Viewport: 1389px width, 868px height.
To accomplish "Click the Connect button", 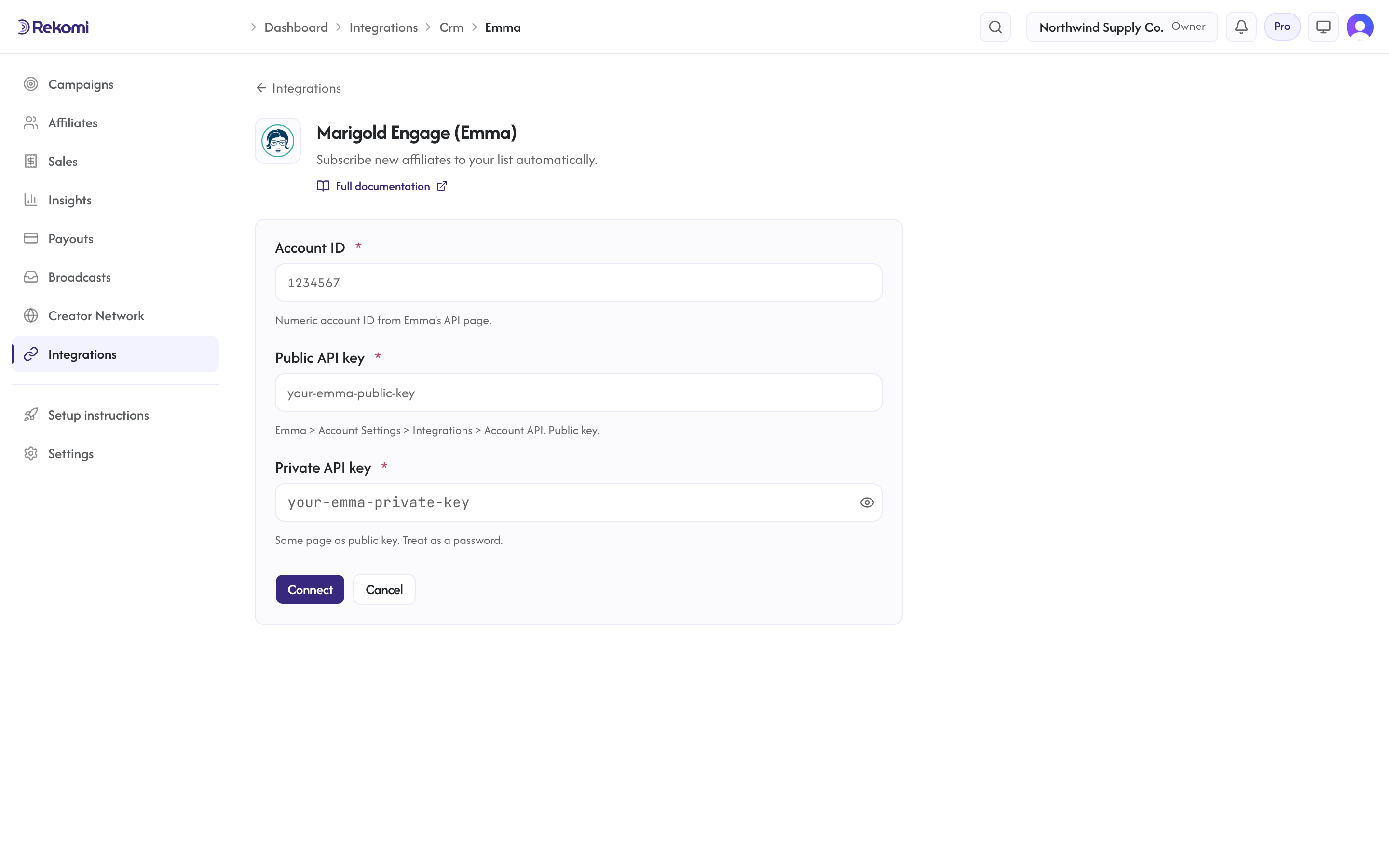I will pyautogui.click(x=310, y=590).
